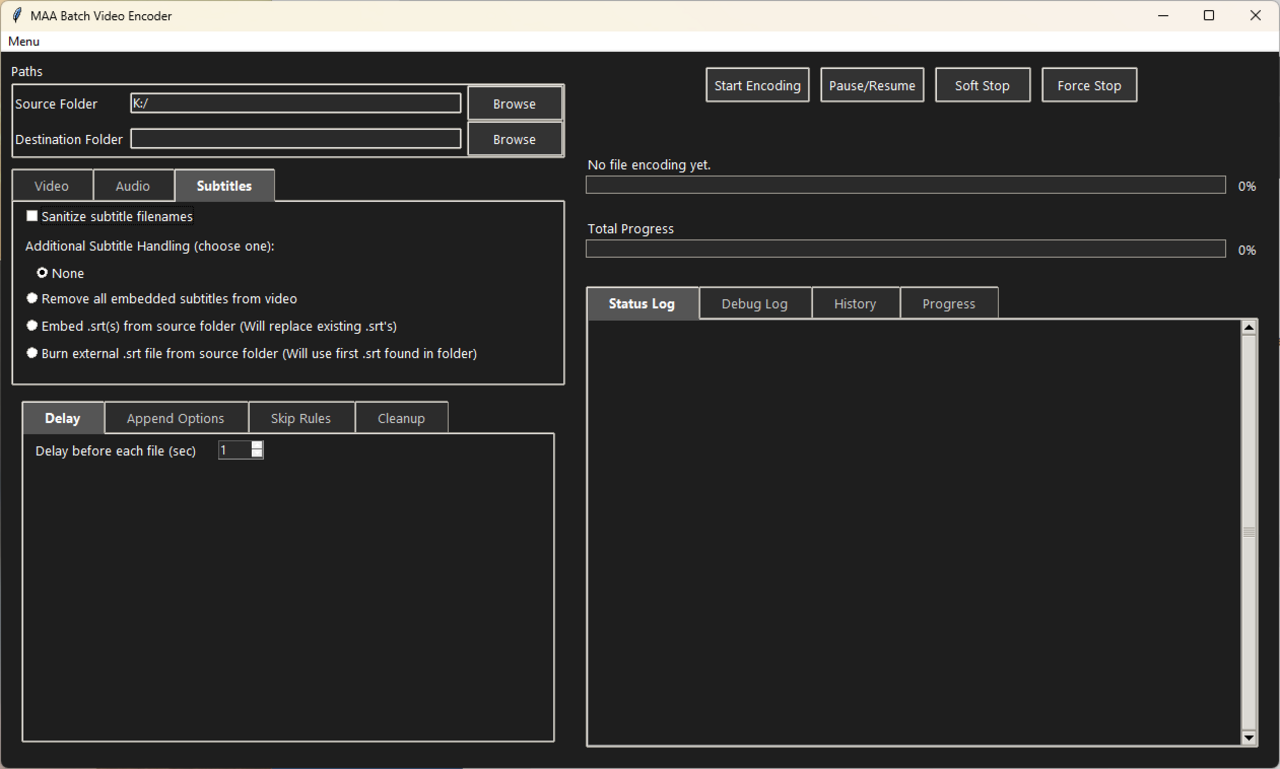1280x769 pixels.
Task: Click Soft Stop button
Action: click(982, 85)
